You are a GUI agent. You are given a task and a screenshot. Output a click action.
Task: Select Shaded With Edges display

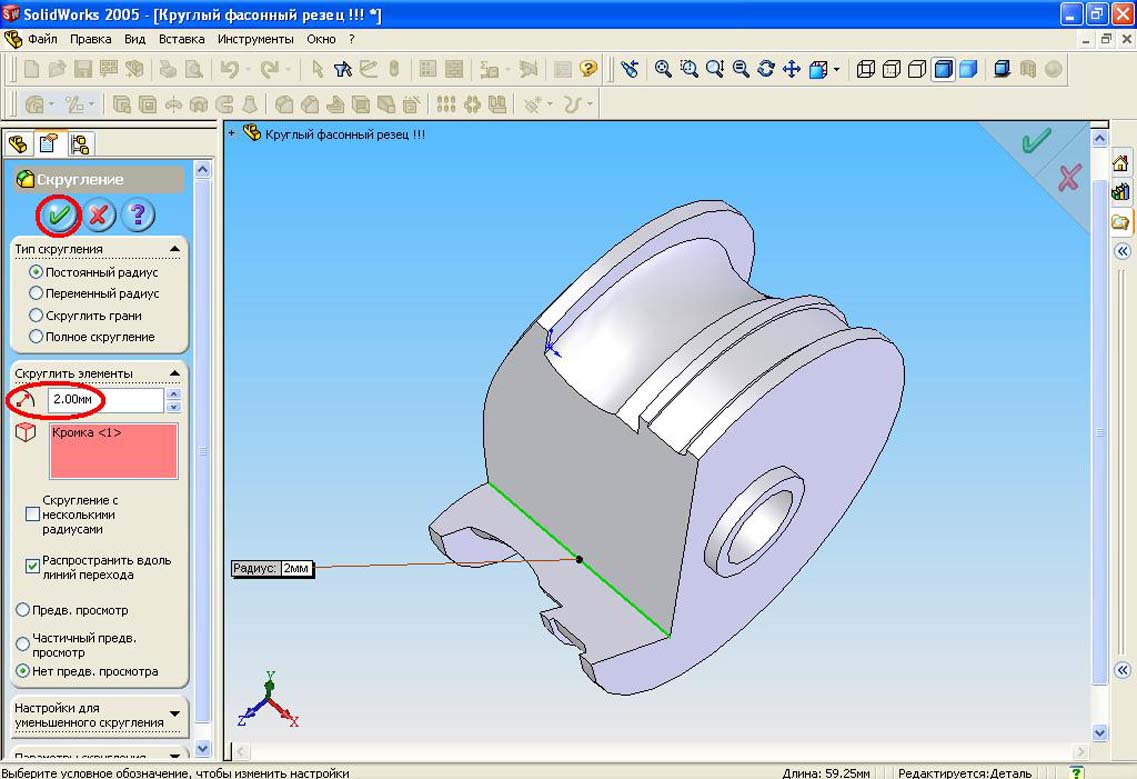click(943, 69)
